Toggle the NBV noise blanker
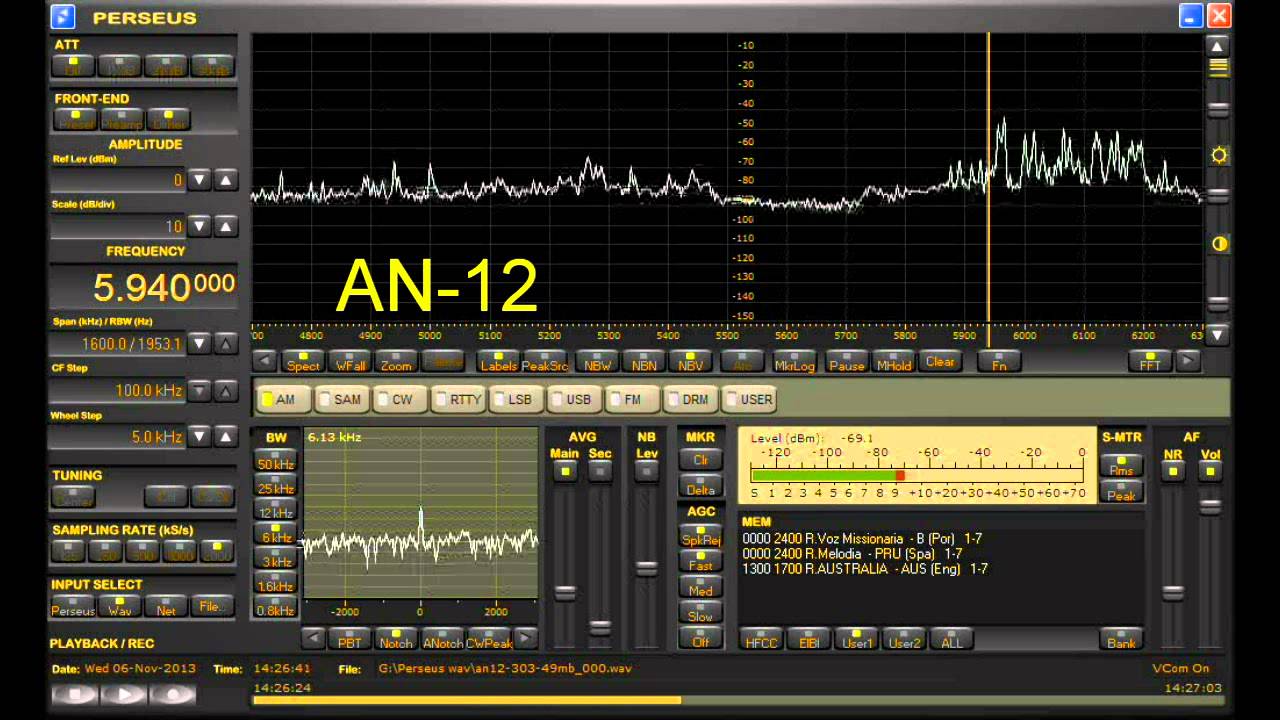1280x720 pixels. (691, 361)
